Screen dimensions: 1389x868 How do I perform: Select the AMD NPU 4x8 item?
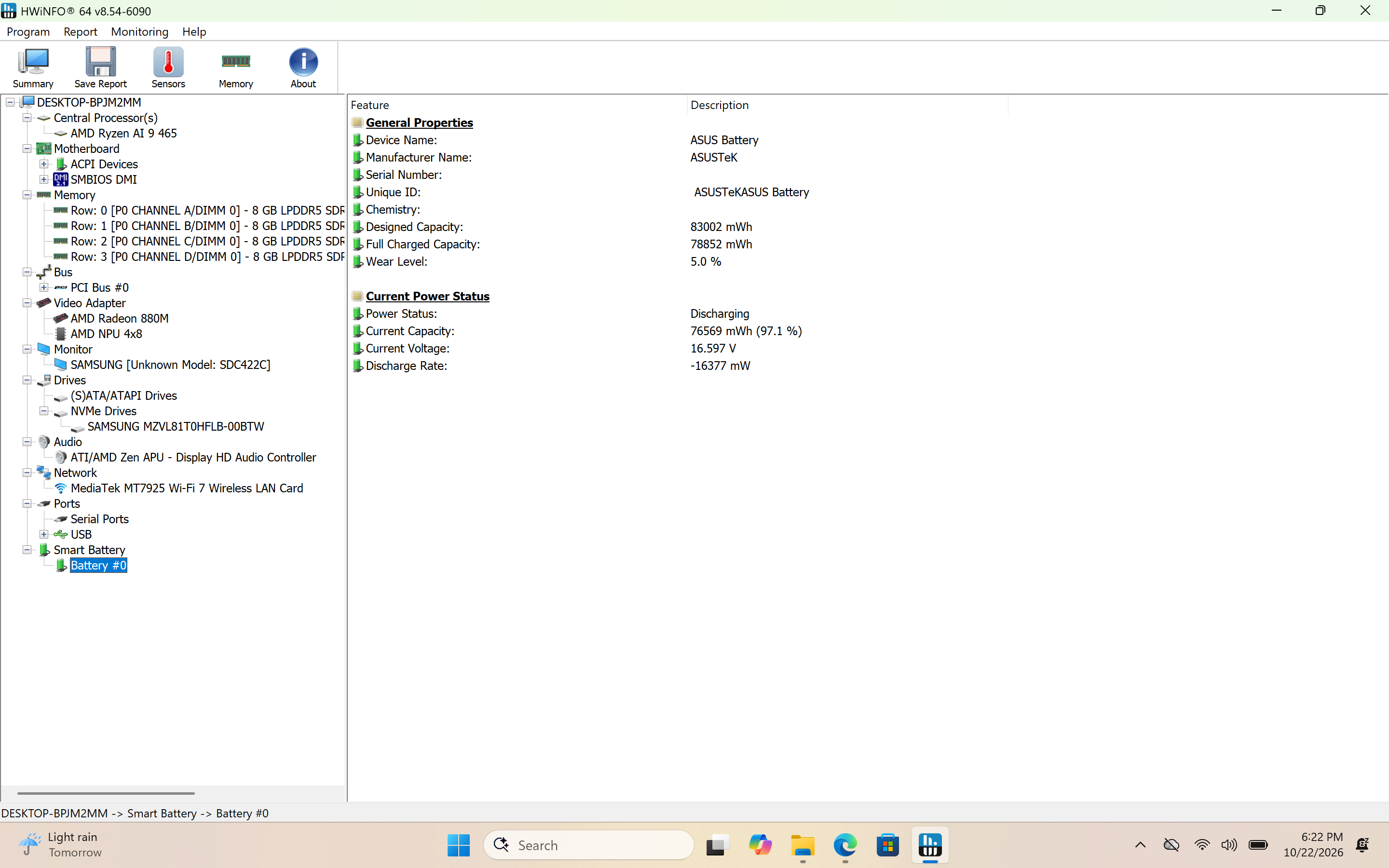[x=106, y=334]
